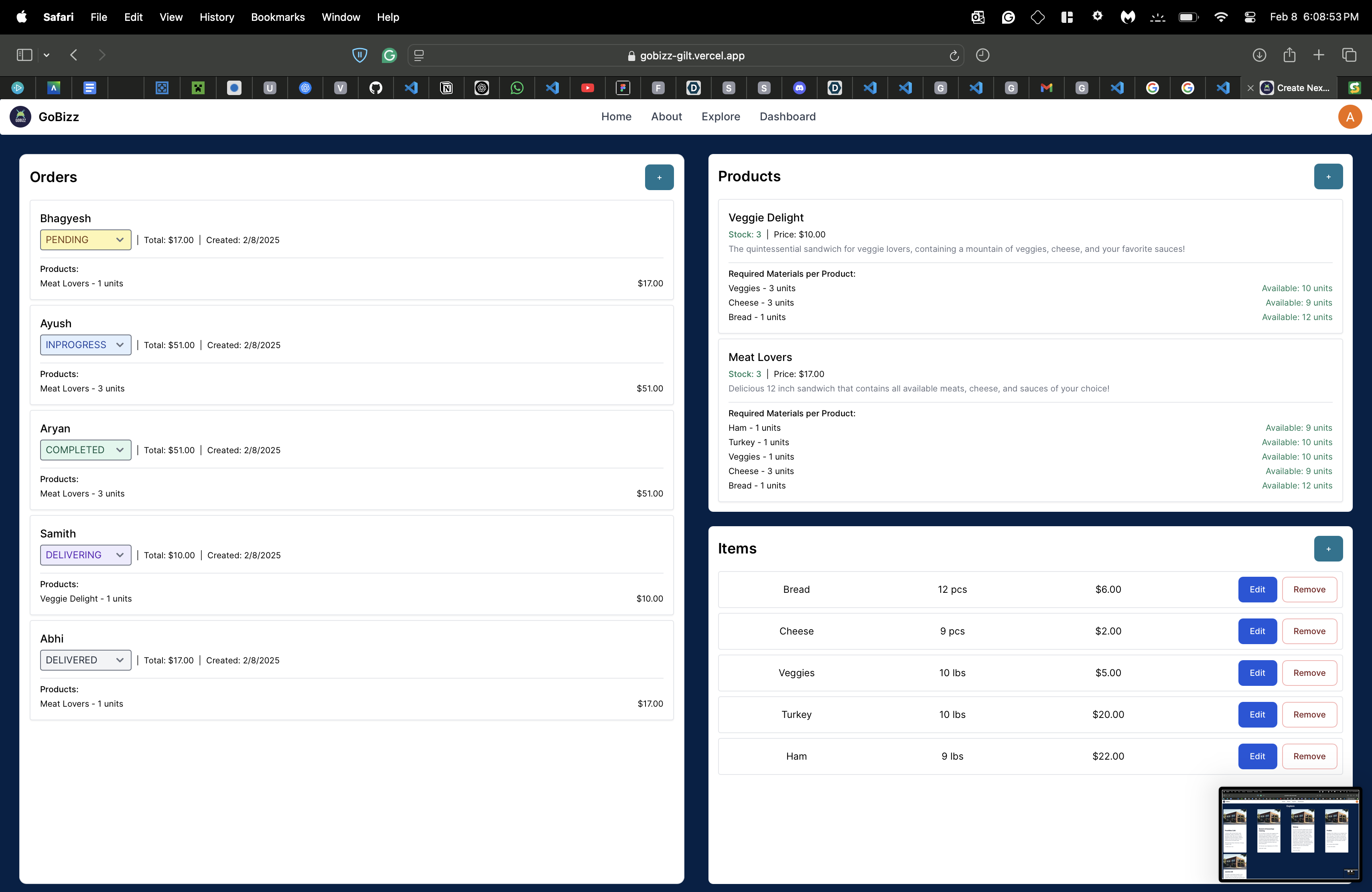Open Bhagyesh's PENDING status dropdown

pos(85,240)
